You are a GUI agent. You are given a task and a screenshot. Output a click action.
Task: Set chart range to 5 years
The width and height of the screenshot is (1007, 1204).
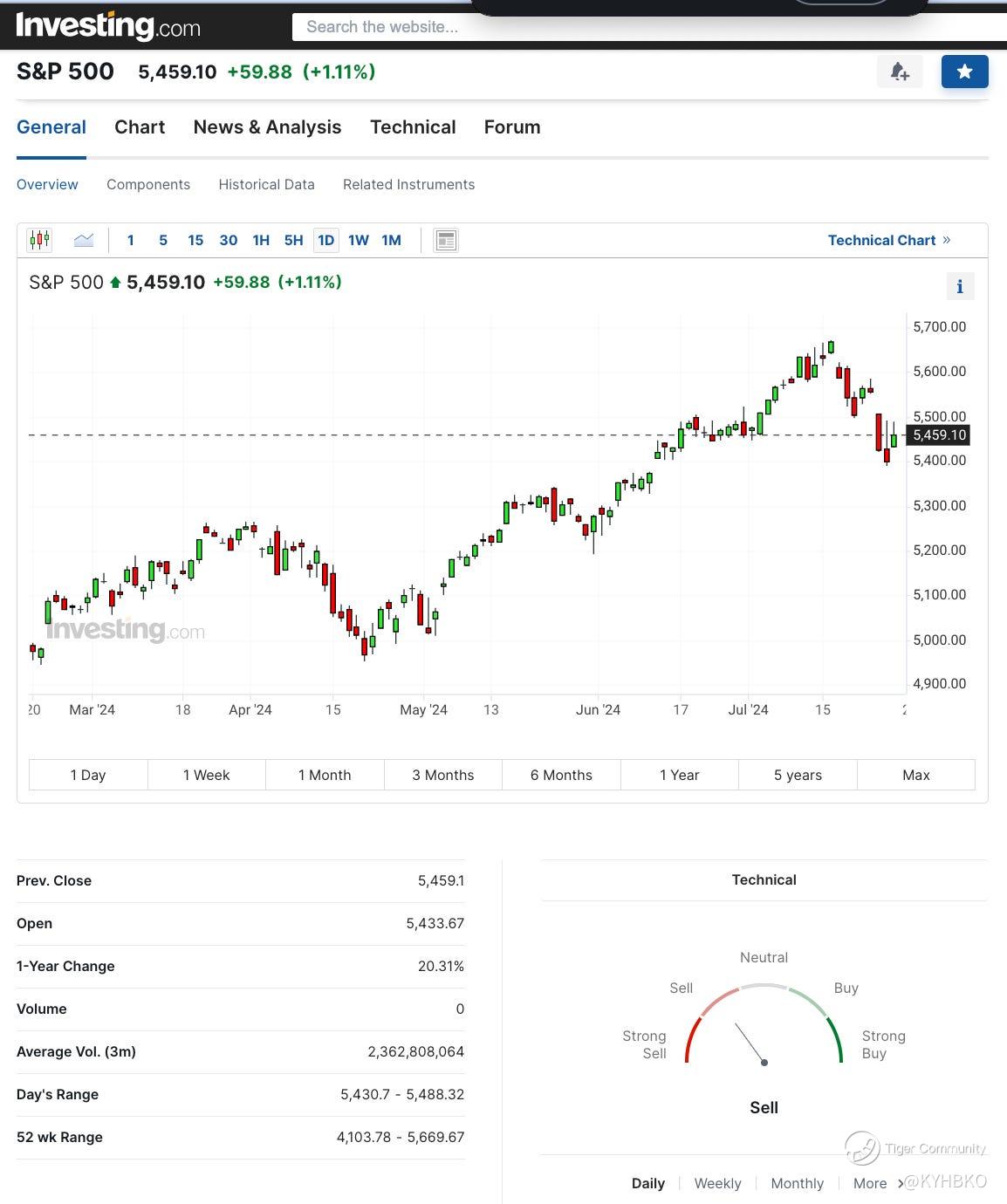(x=798, y=775)
